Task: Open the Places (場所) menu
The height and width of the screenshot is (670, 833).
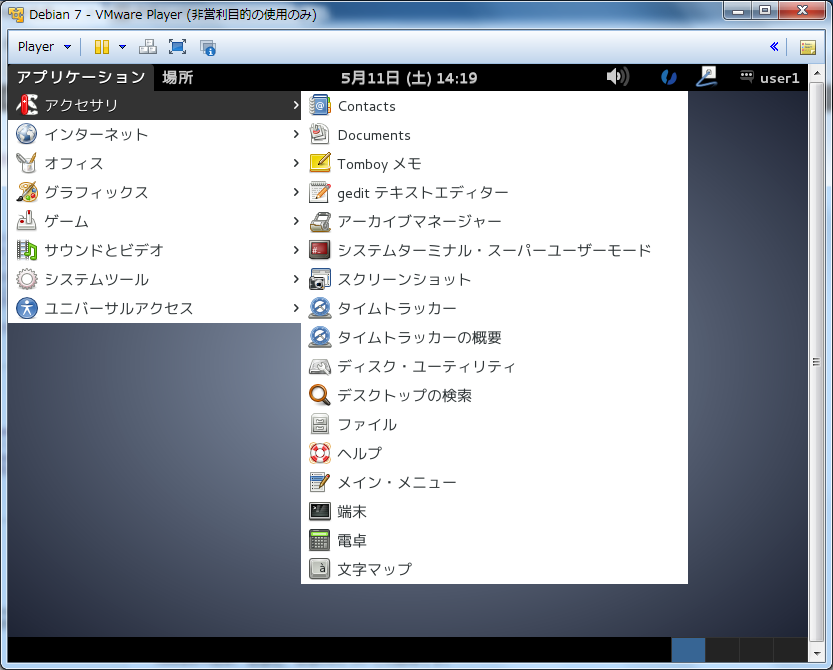Action: point(178,78)
